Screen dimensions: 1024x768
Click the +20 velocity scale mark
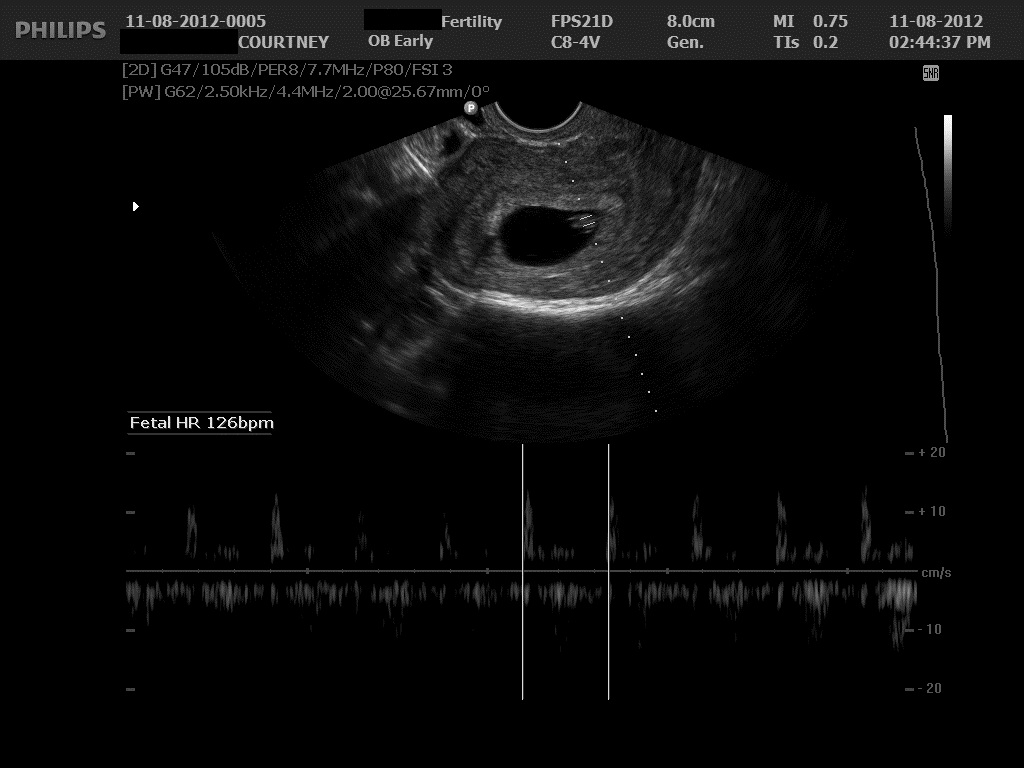930,452
